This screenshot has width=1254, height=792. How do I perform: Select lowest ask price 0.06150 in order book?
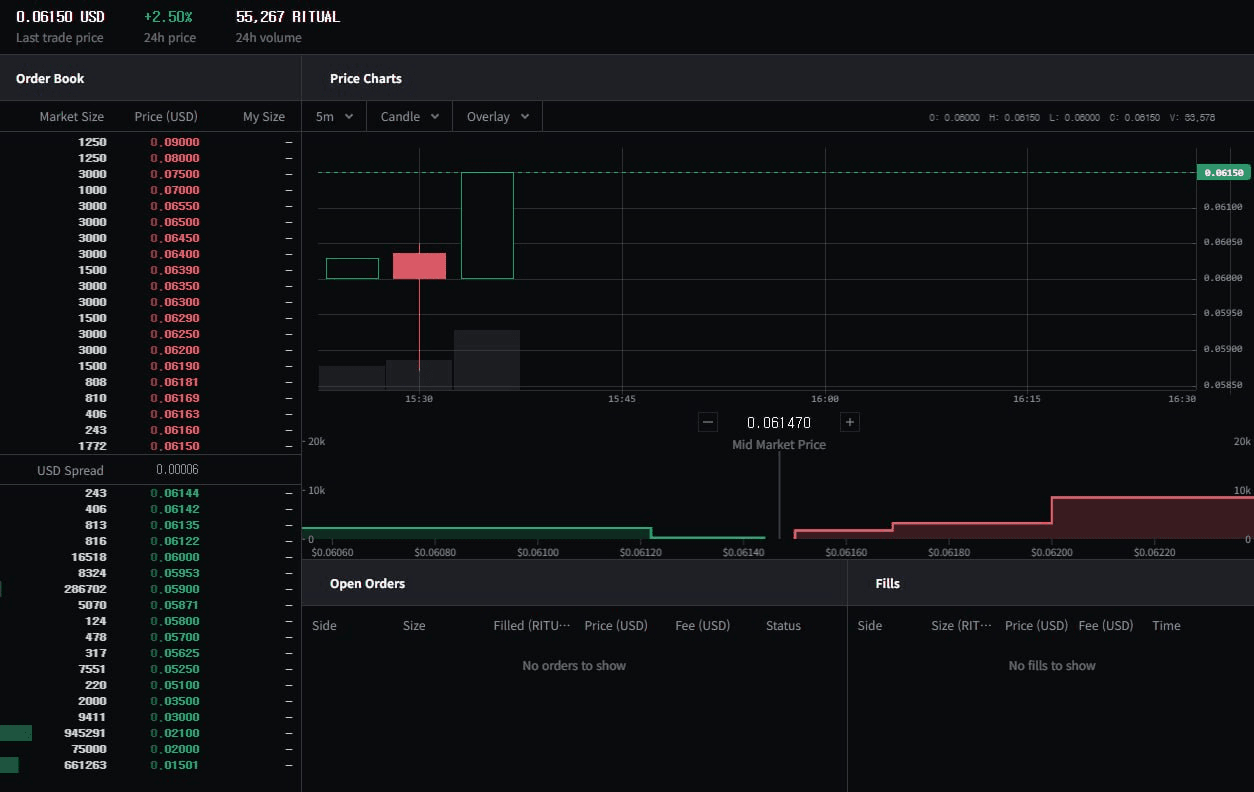(175, 446)
